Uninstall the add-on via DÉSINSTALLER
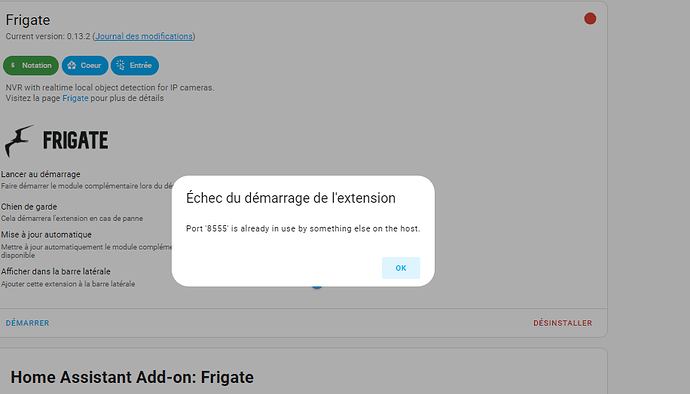The height and width of the screenshot is (394, 690). [563, 323]
